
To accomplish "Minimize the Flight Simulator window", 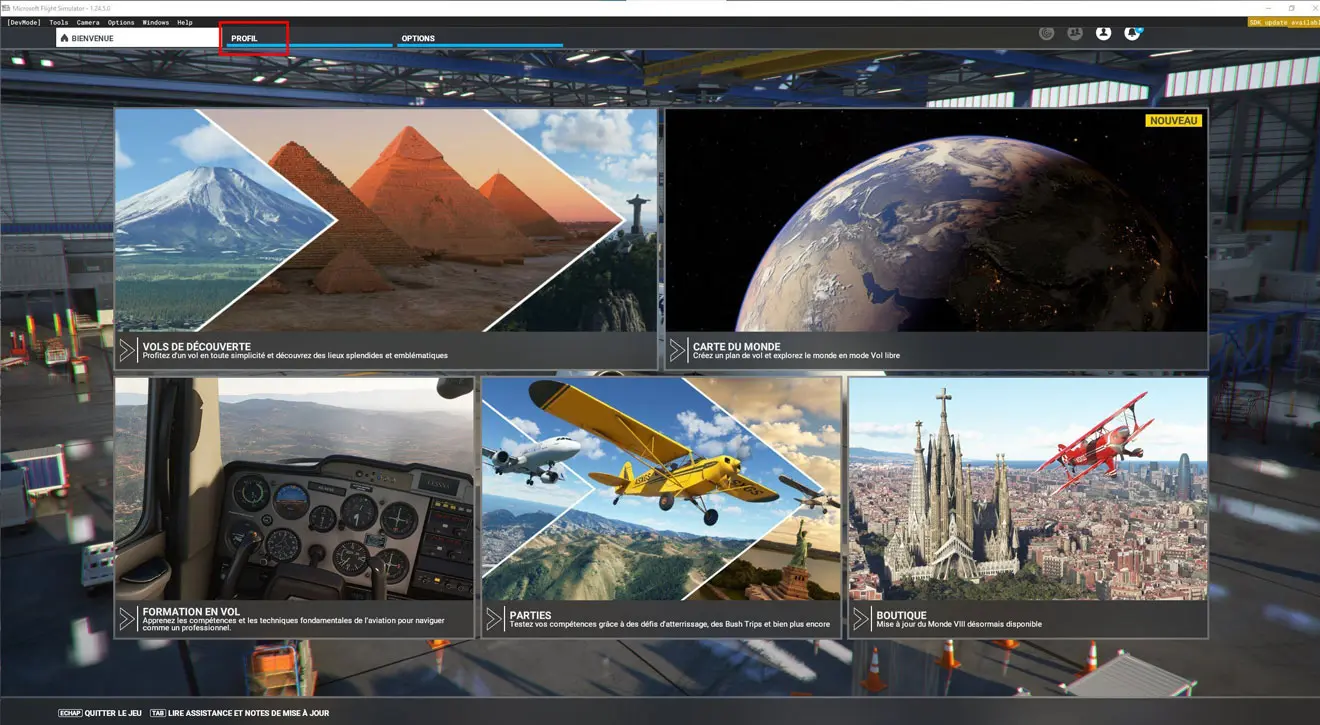I will click(1266, 8).
